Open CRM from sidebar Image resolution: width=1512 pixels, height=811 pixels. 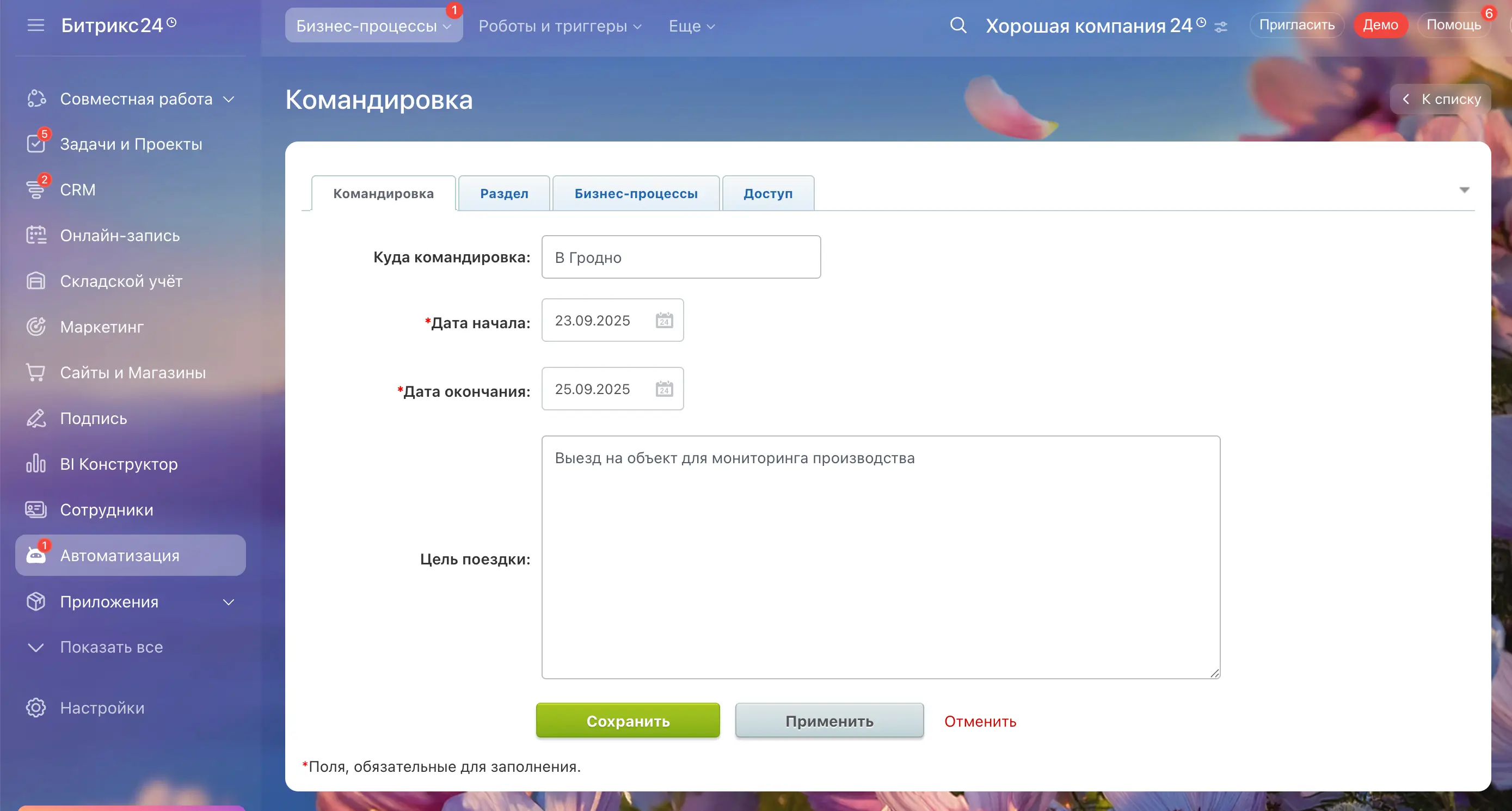77,189
